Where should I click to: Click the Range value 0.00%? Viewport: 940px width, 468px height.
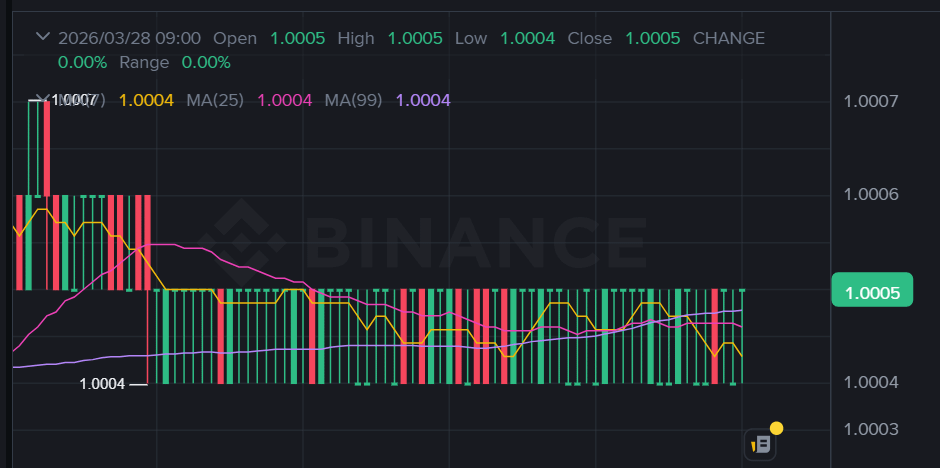pyautogui.click(x=206, y=62)
